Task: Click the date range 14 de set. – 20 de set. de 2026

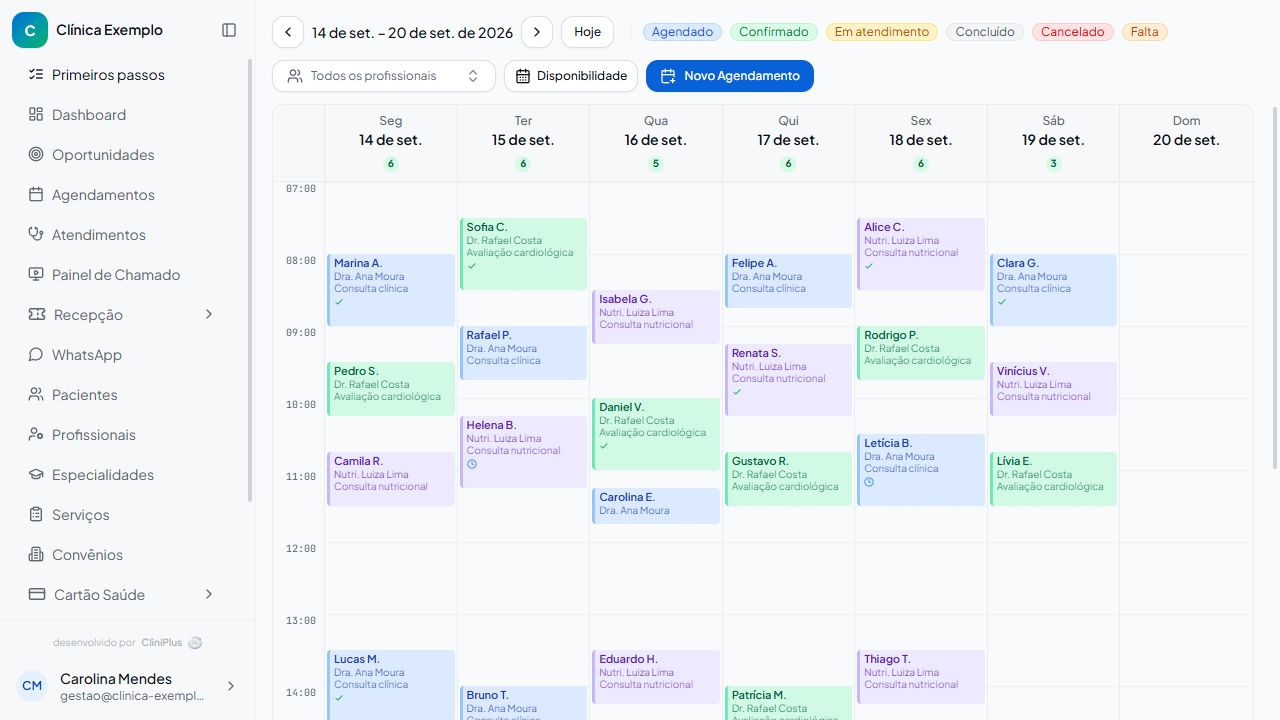Action: (412, 32)
